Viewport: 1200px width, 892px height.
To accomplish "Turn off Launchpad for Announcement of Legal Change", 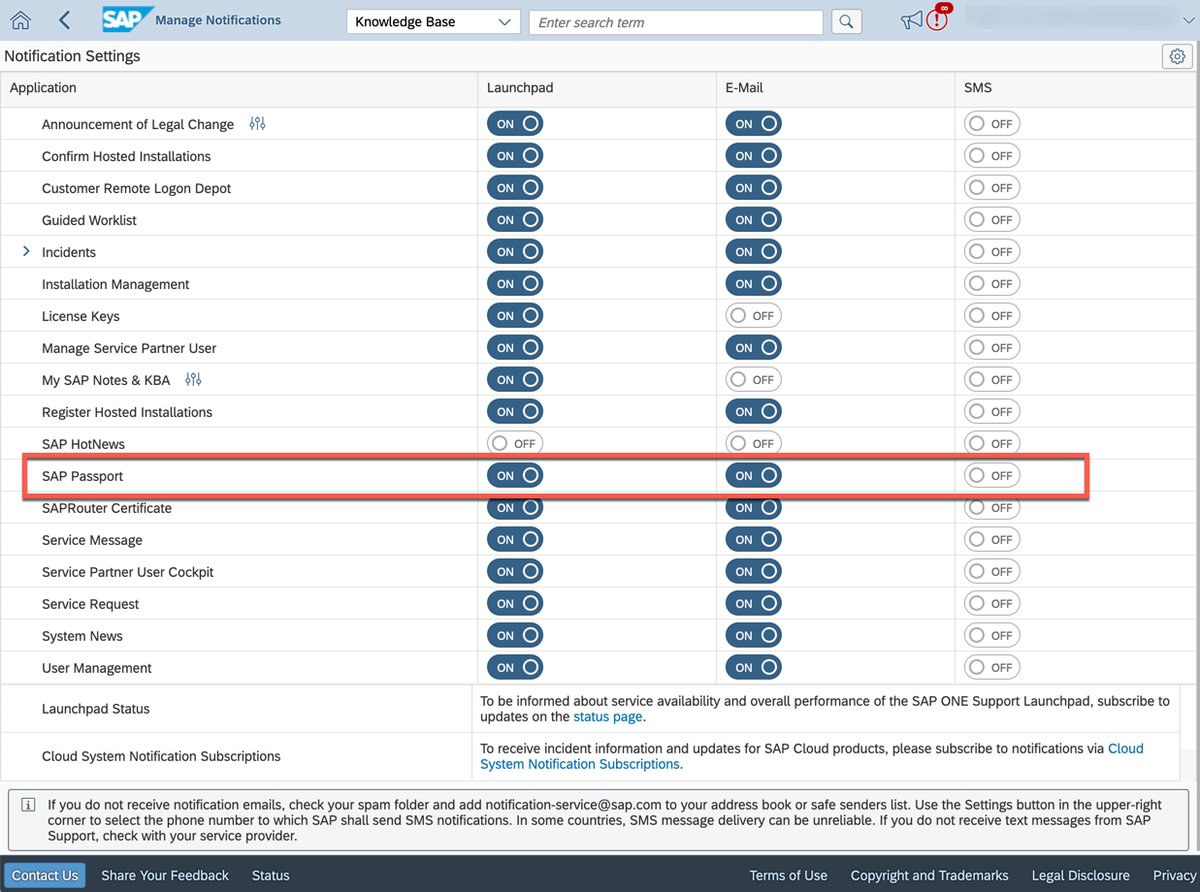I will pos(515,124).
